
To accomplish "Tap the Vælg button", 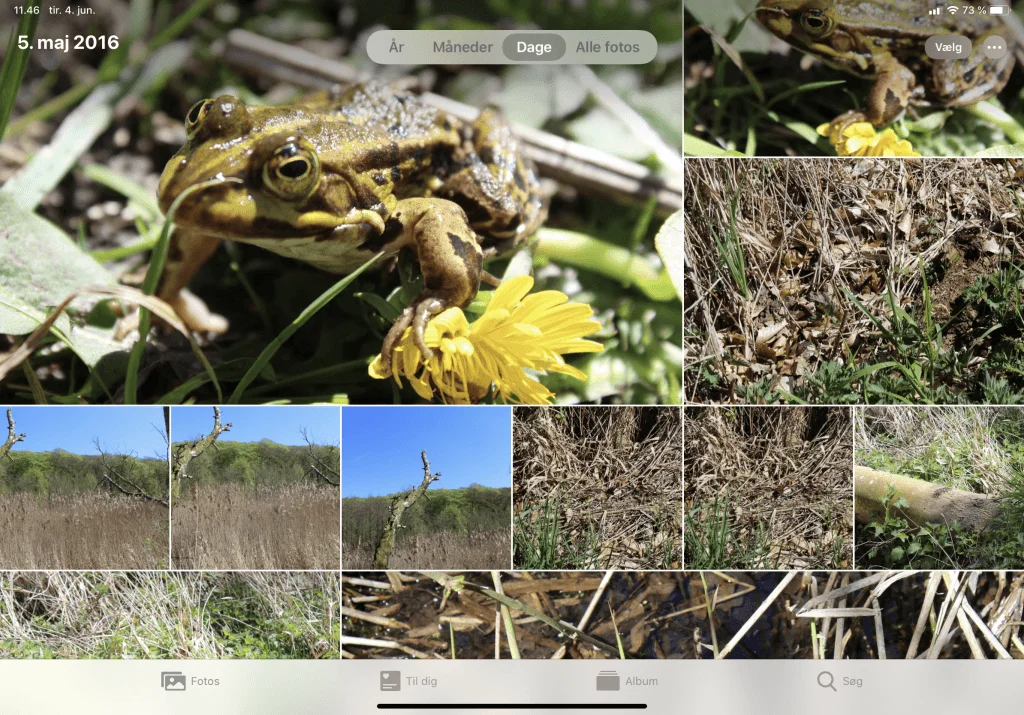I will tap(948, 47).
